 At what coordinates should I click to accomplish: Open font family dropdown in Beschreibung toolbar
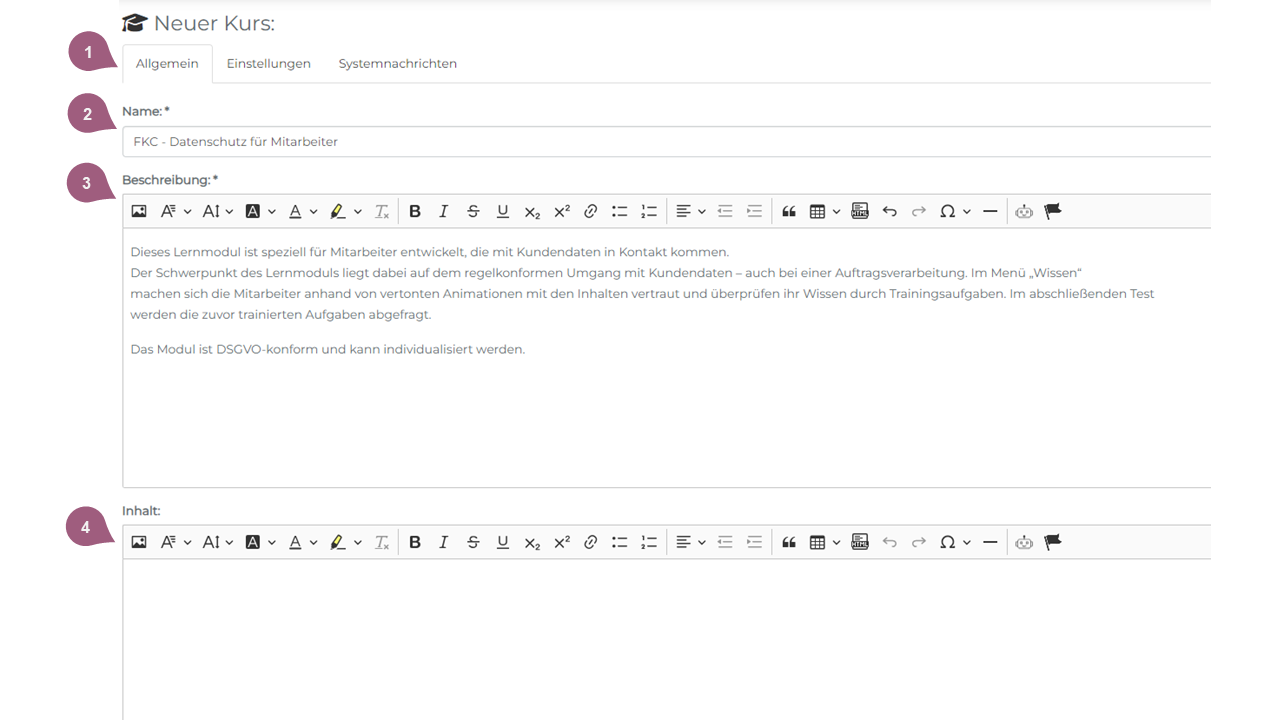[176, 211]
